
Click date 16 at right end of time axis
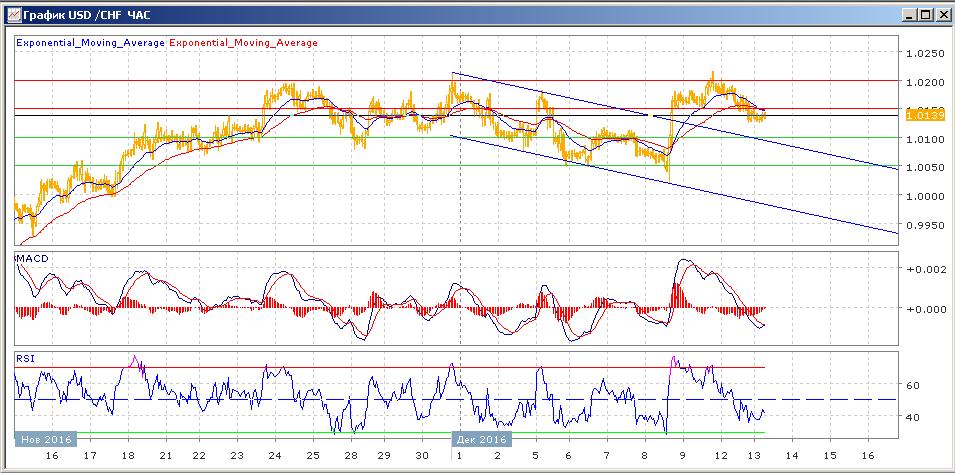867,455
